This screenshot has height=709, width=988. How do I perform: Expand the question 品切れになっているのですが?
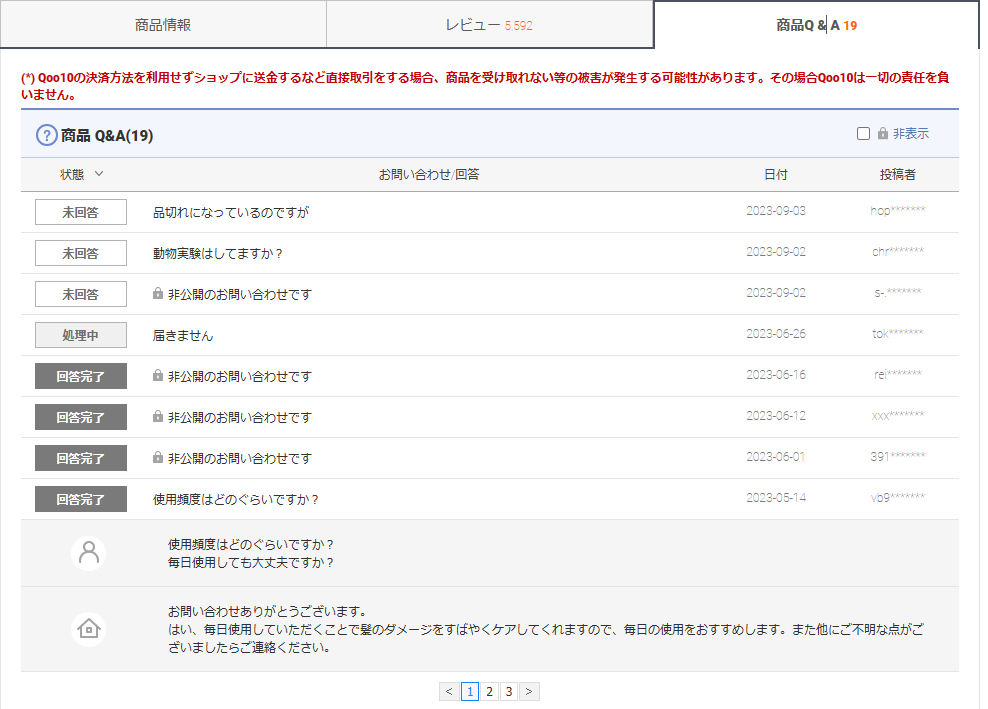(231, 212)
